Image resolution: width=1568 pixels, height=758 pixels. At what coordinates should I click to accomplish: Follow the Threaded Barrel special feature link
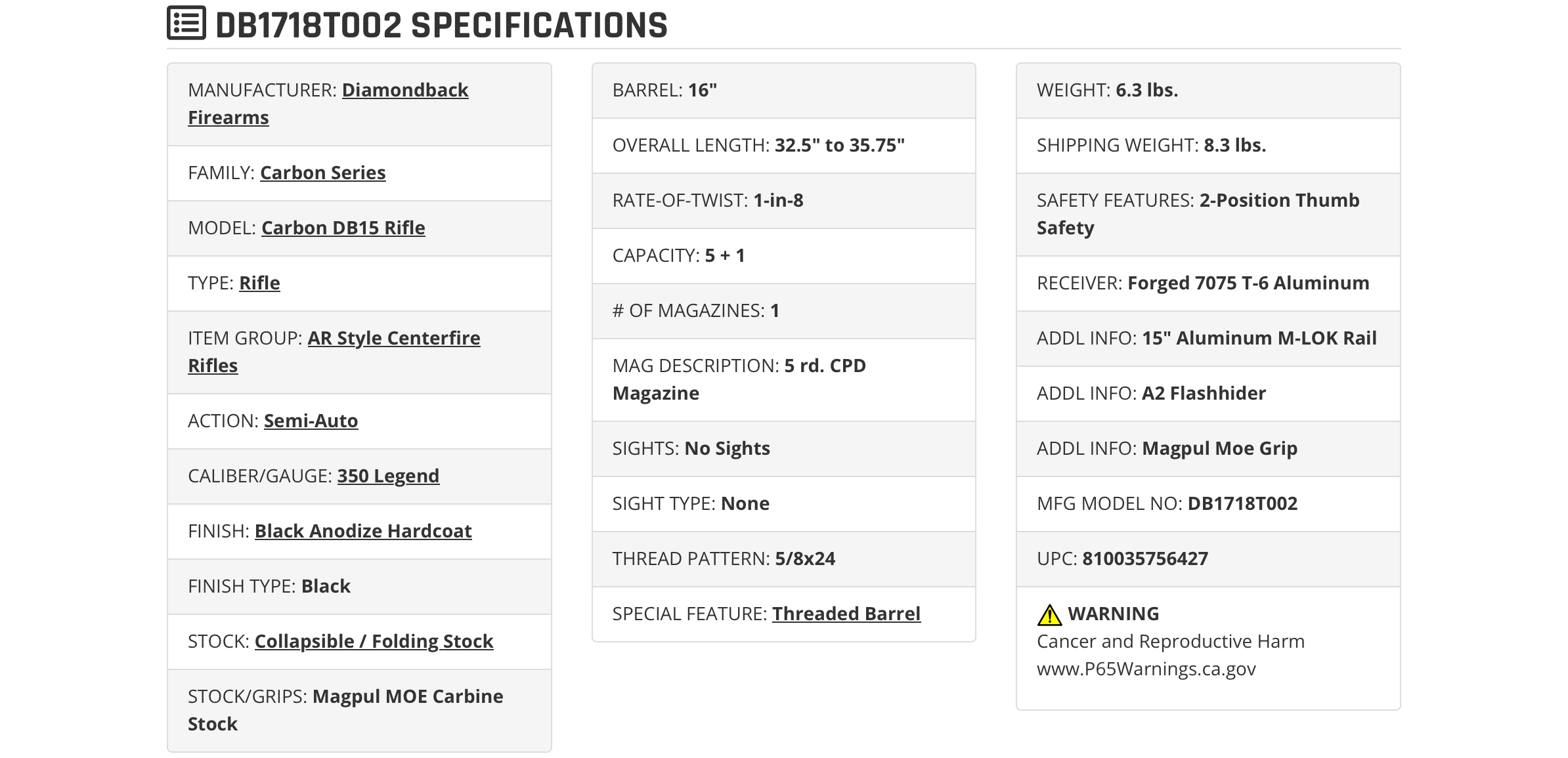[846, 614]
